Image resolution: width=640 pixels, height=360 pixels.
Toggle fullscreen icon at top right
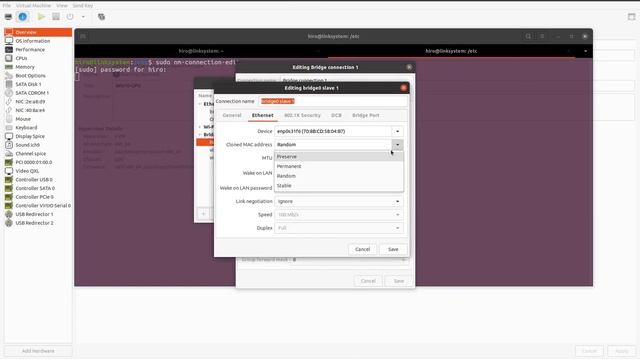coord(631,17)
